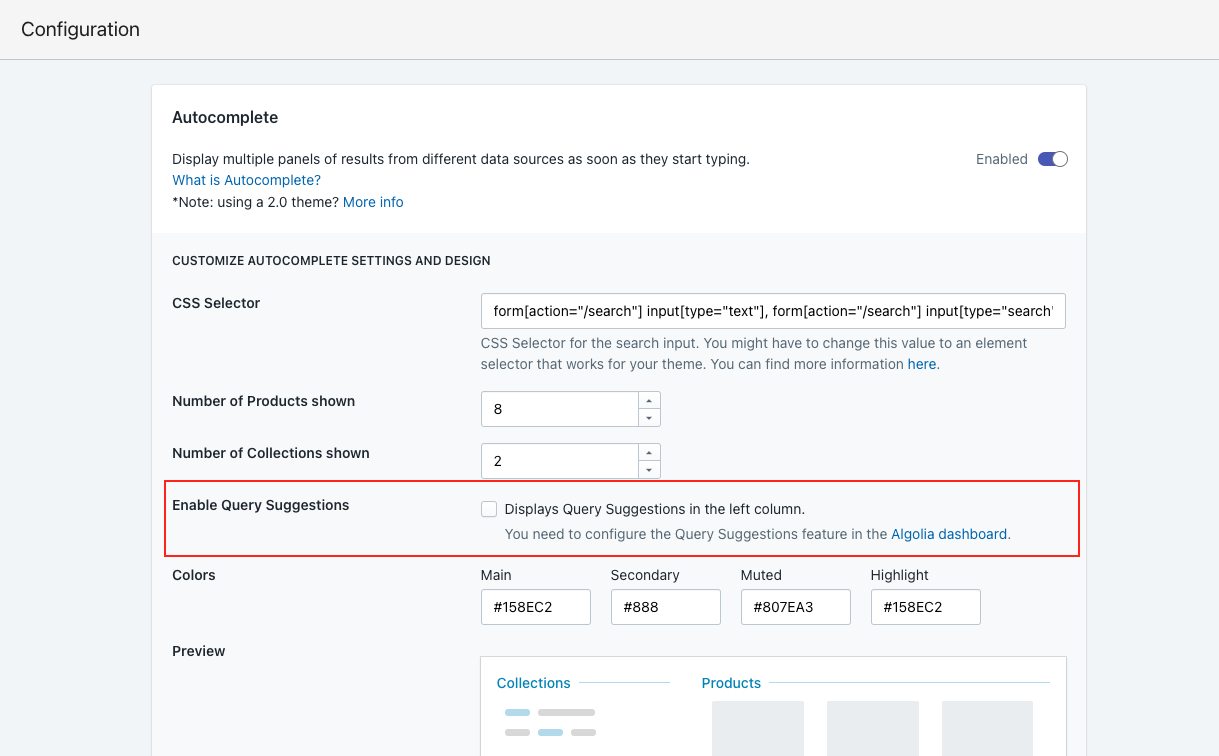Click the 'Displays Query Suggestions in the left column' text
The height and width of the screenshot is (756, 1219).
click(x=655, y=509)
